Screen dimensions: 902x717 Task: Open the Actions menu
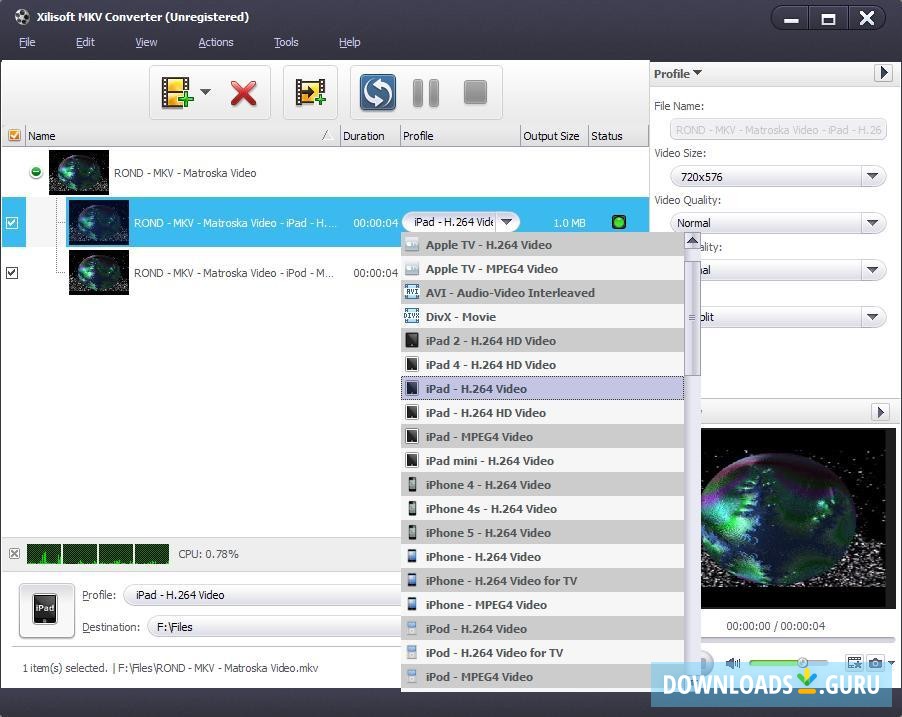point(215,42)
